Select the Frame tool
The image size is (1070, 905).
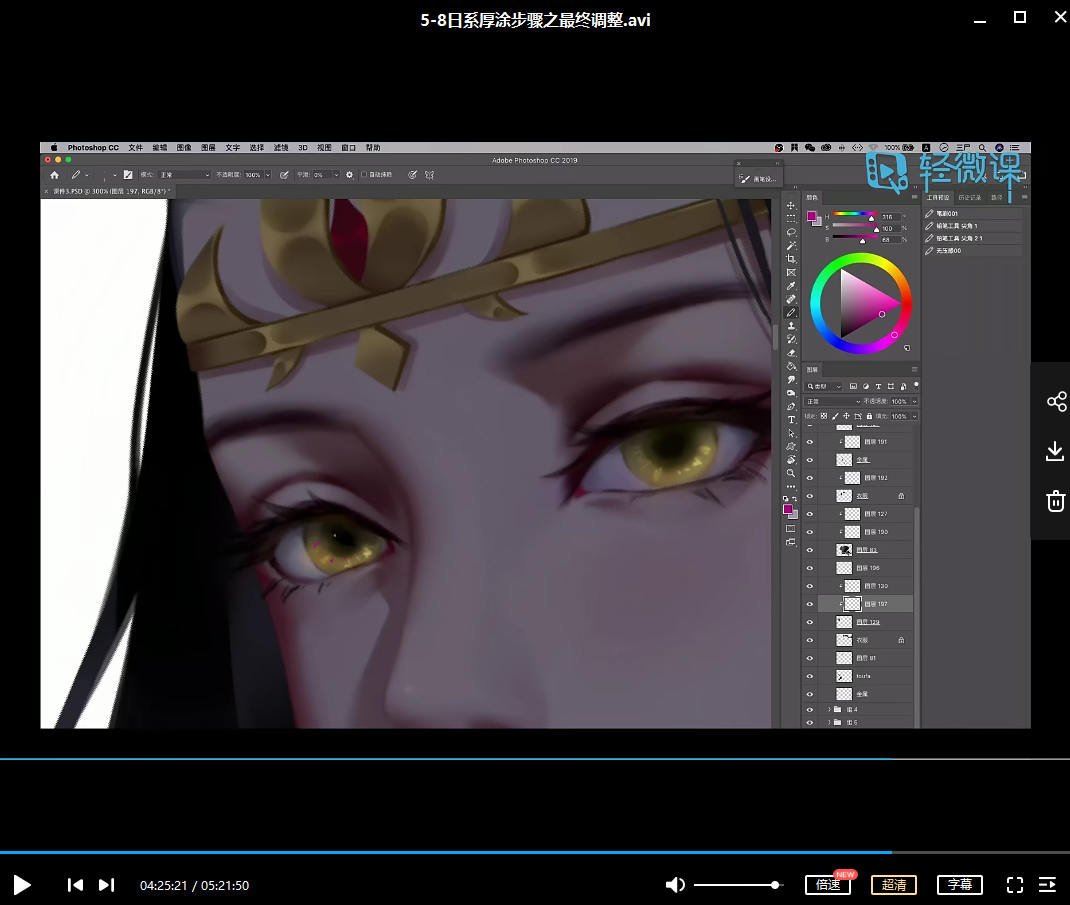pos(791,272)
